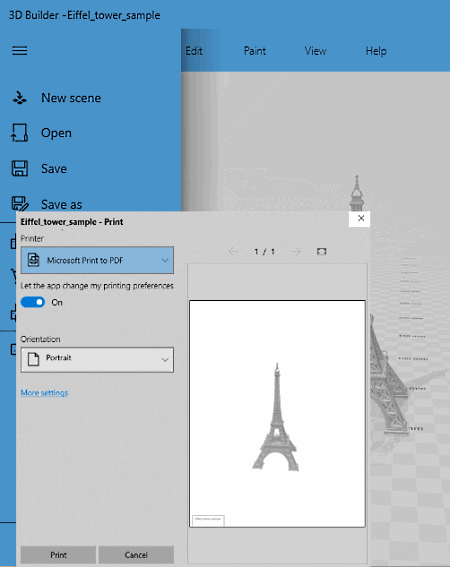The width and height of the screenshot is (450, 567).
Task: Click the Open file icon
Action: point(20,133)
